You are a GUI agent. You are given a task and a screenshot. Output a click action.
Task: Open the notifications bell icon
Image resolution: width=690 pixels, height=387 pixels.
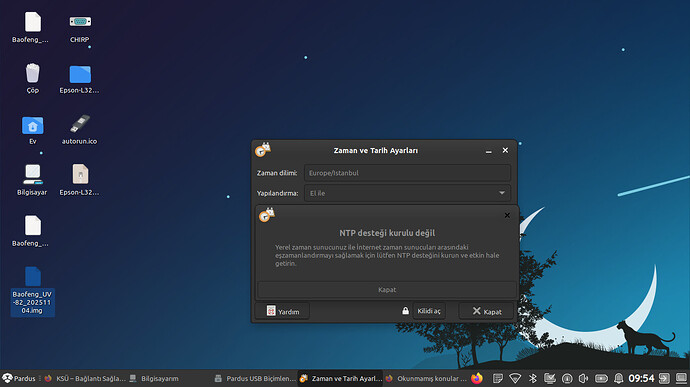[618, 378]
